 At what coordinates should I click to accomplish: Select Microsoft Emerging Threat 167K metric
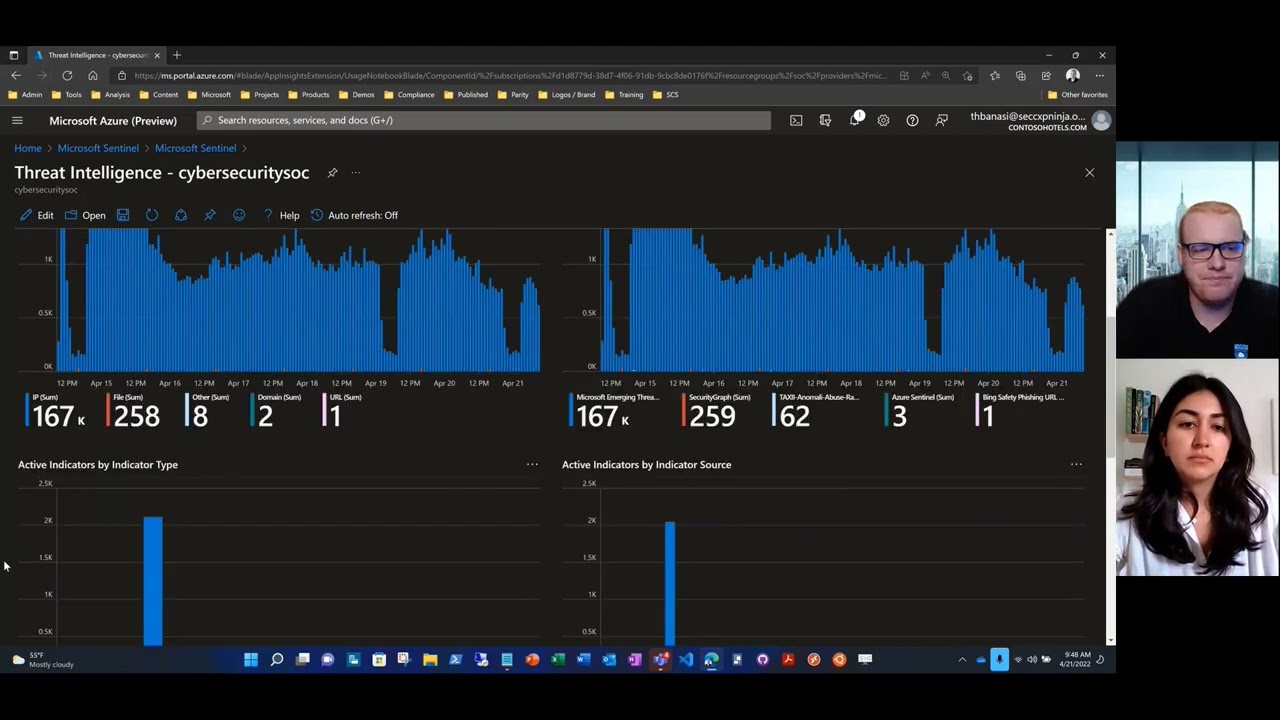pyautogui.click(x=614, y=410)
